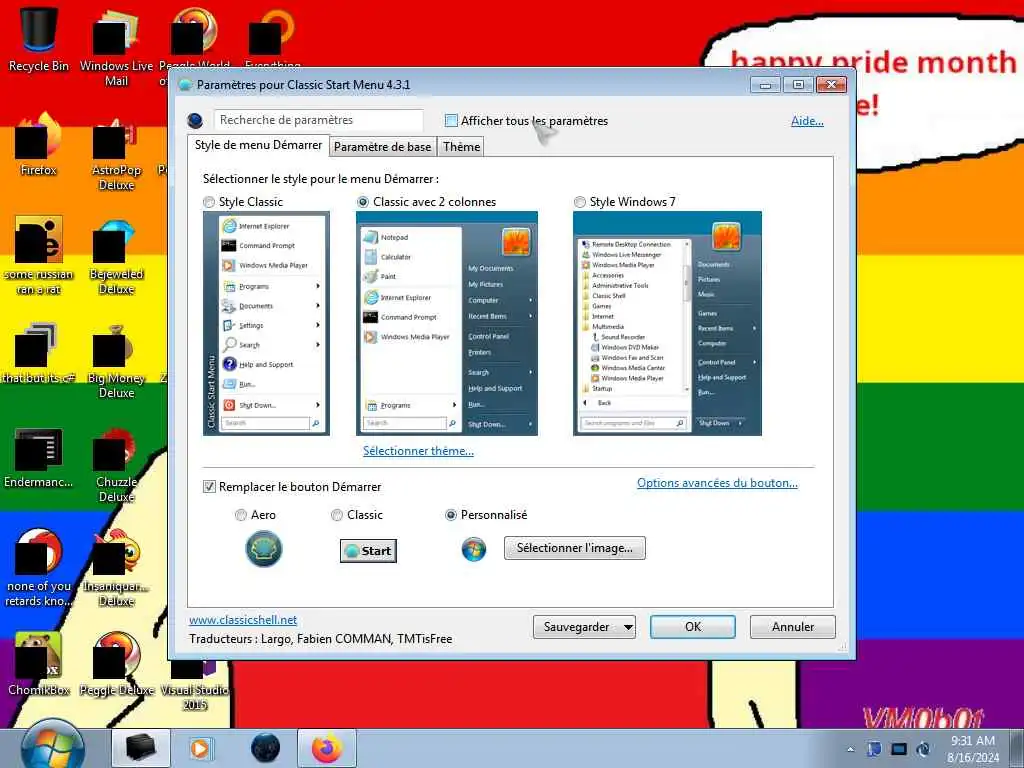Screen dimensions: 1024x768
Task: Visit the www.classicshell.net link
Action: 243,620
